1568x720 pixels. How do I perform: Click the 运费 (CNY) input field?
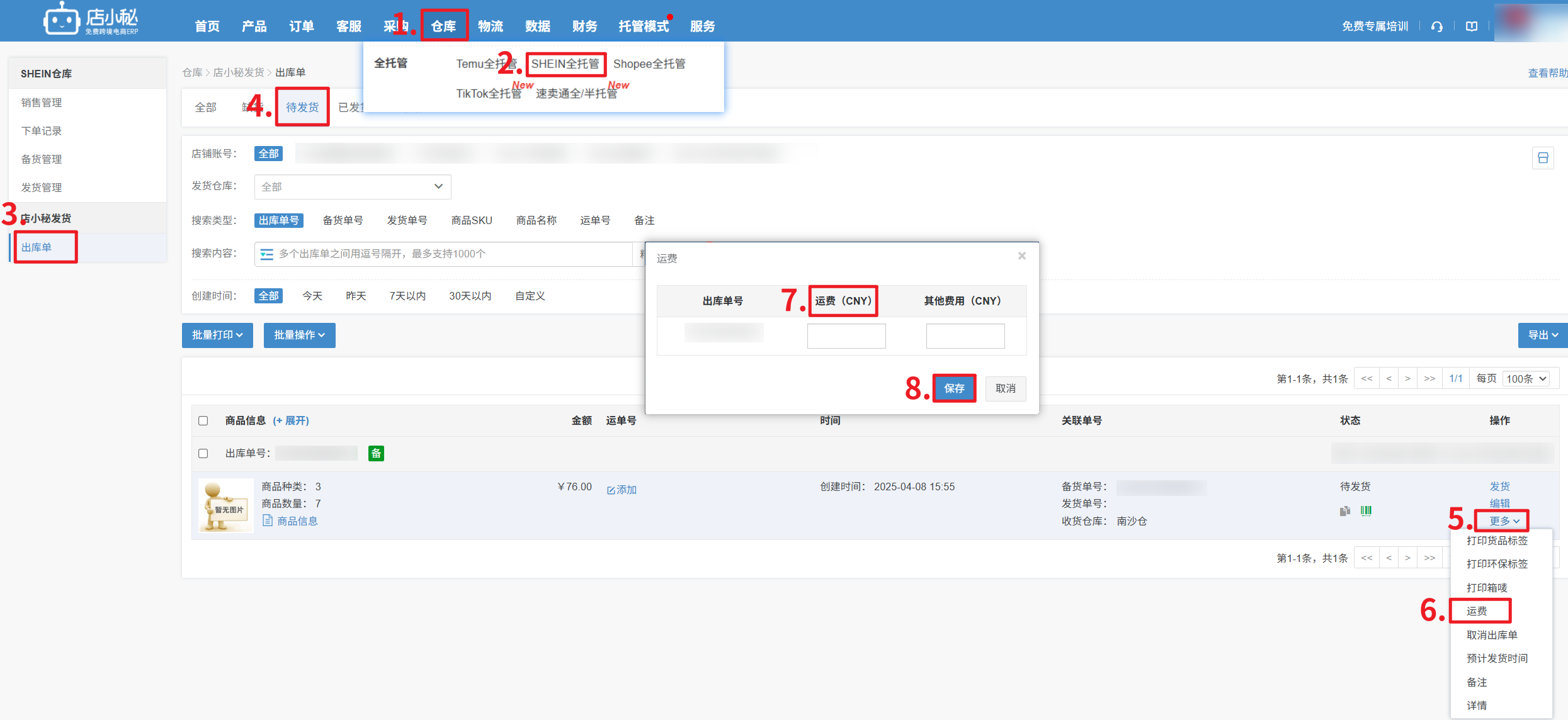846,336
